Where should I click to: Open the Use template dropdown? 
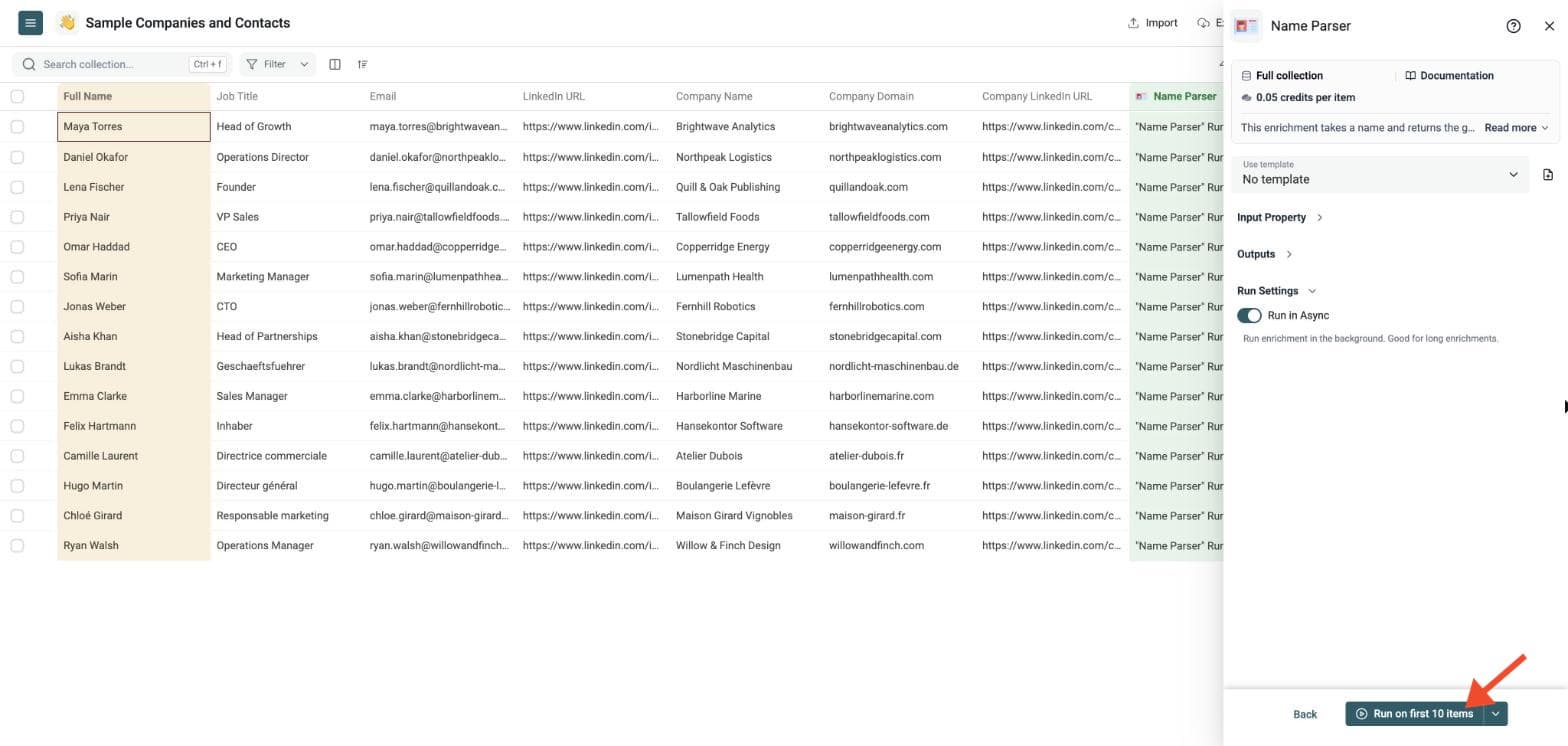pyautogui.click(x=1380, y=174)
